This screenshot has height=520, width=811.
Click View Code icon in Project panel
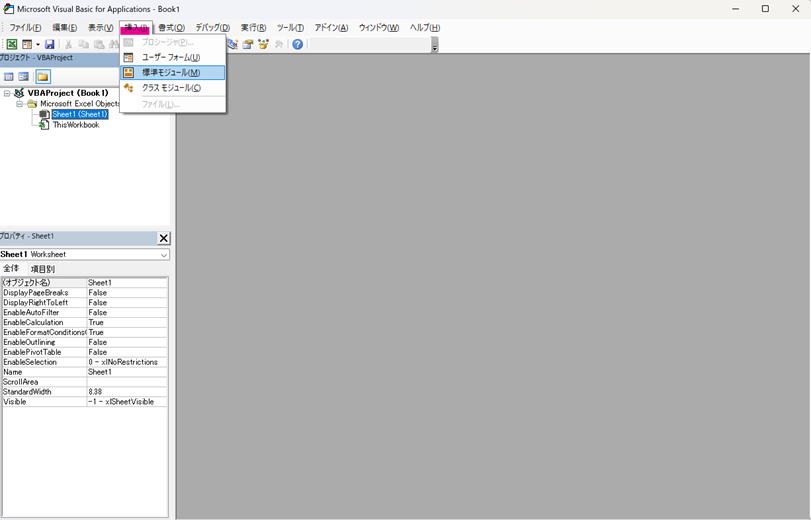pos(9,77)
